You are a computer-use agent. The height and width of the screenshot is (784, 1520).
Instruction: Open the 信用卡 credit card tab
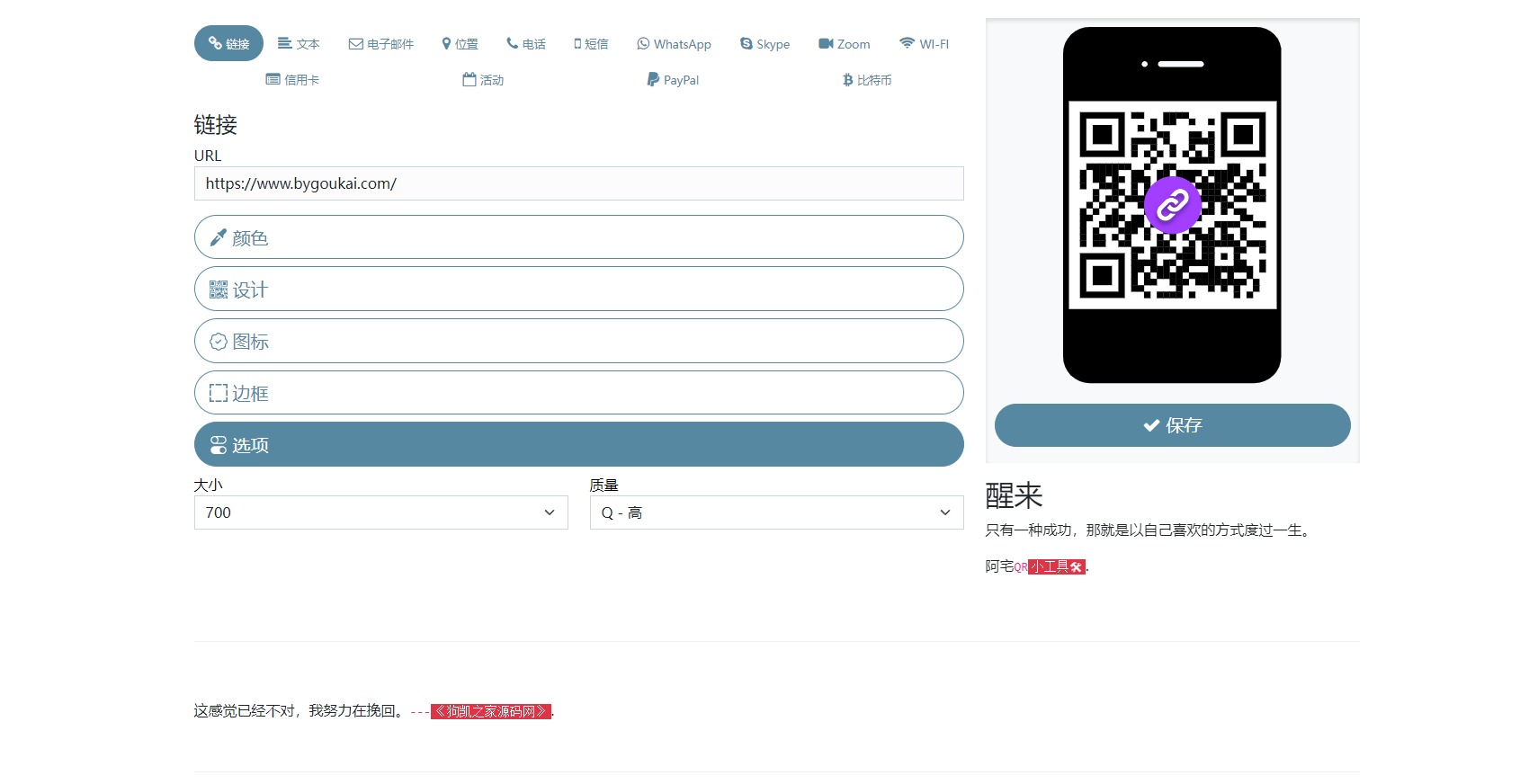coord(292,80)
